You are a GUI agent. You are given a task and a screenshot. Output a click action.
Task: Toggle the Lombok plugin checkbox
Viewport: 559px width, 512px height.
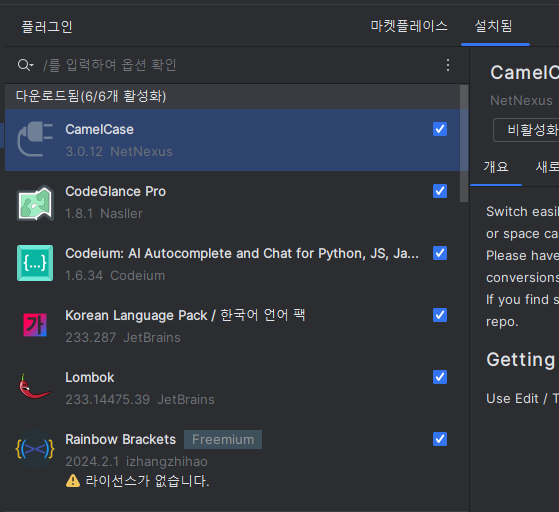tap(440, 377)
